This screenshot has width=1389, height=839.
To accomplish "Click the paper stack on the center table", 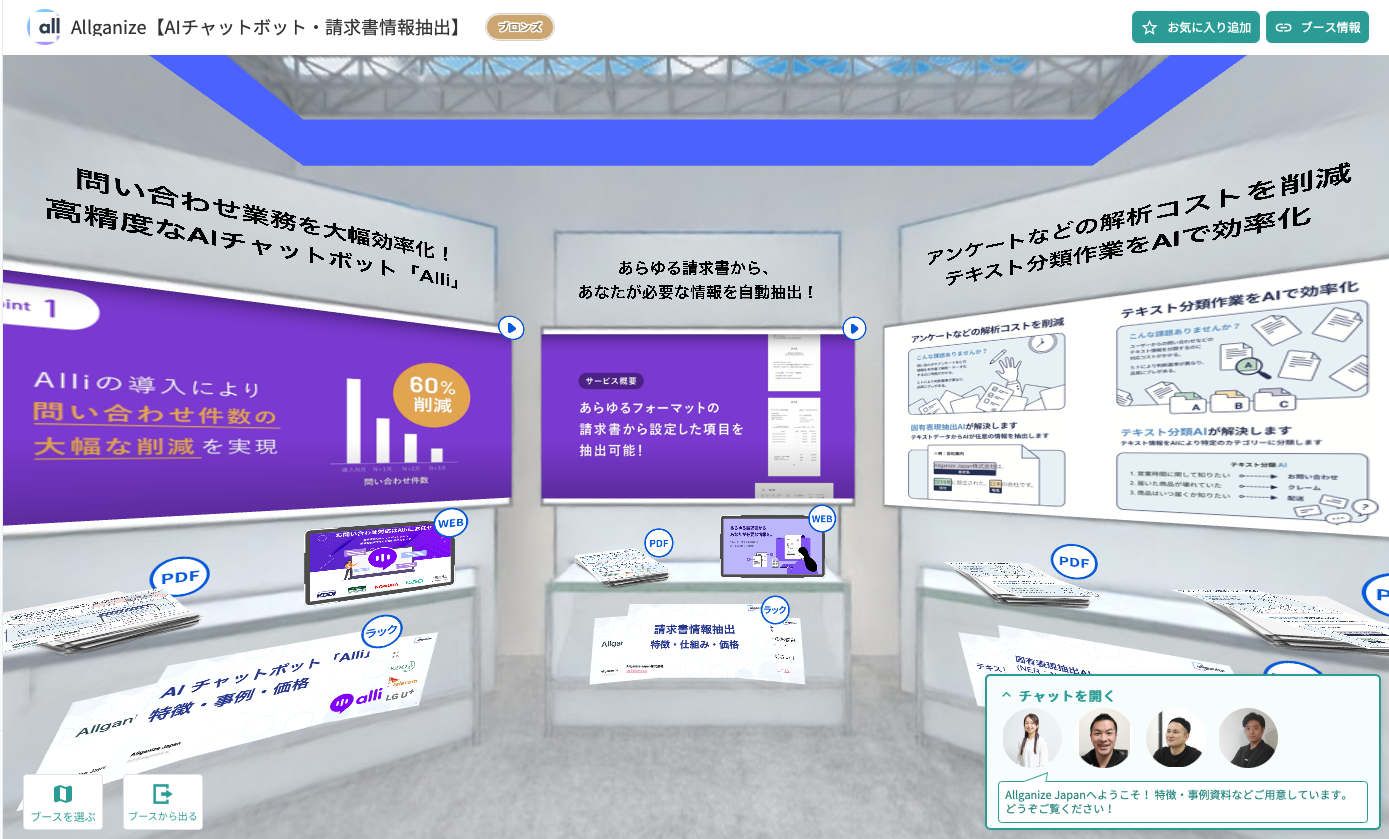I will [x=622, y=568].
